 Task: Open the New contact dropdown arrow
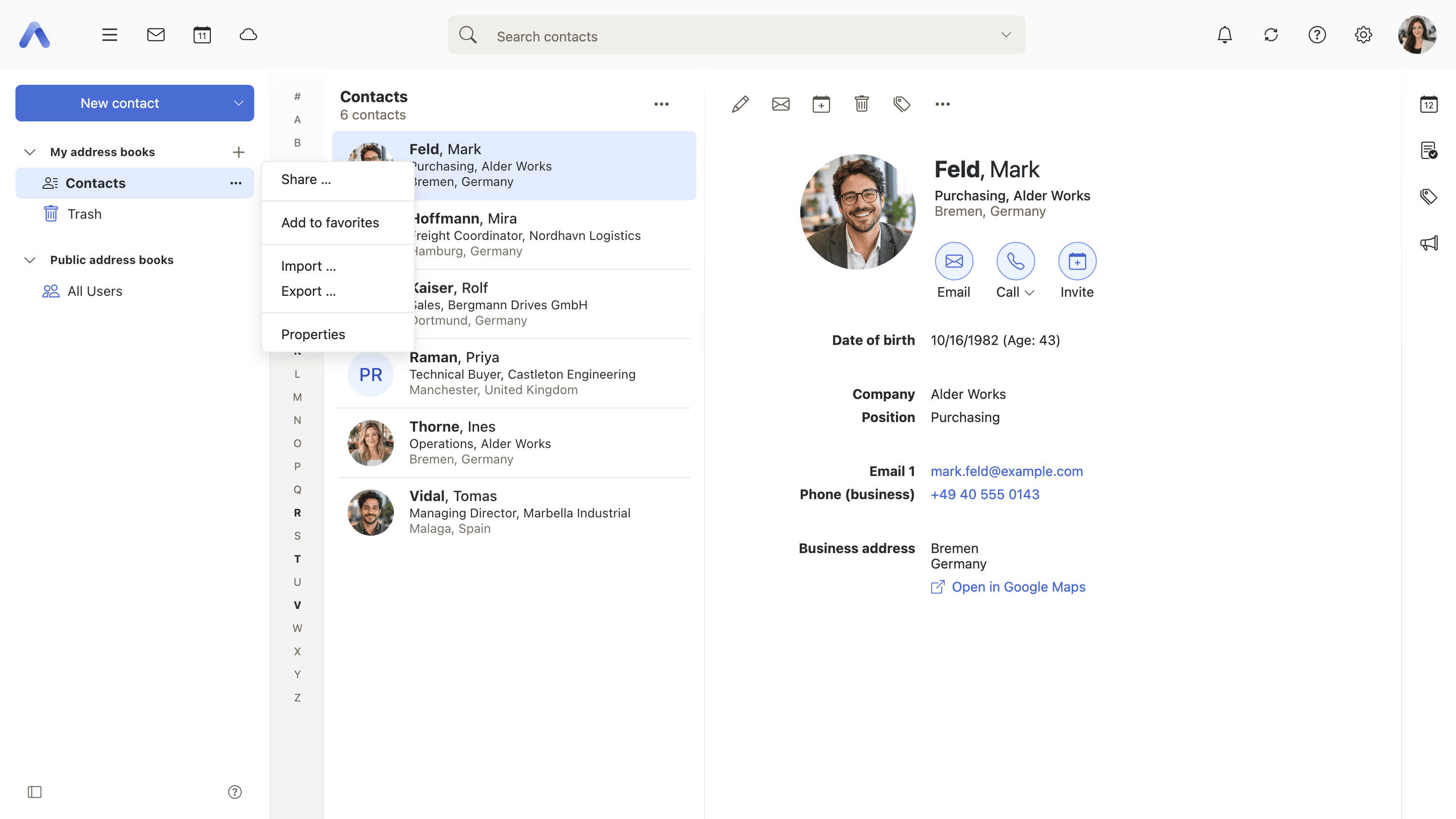click(238, 104)
